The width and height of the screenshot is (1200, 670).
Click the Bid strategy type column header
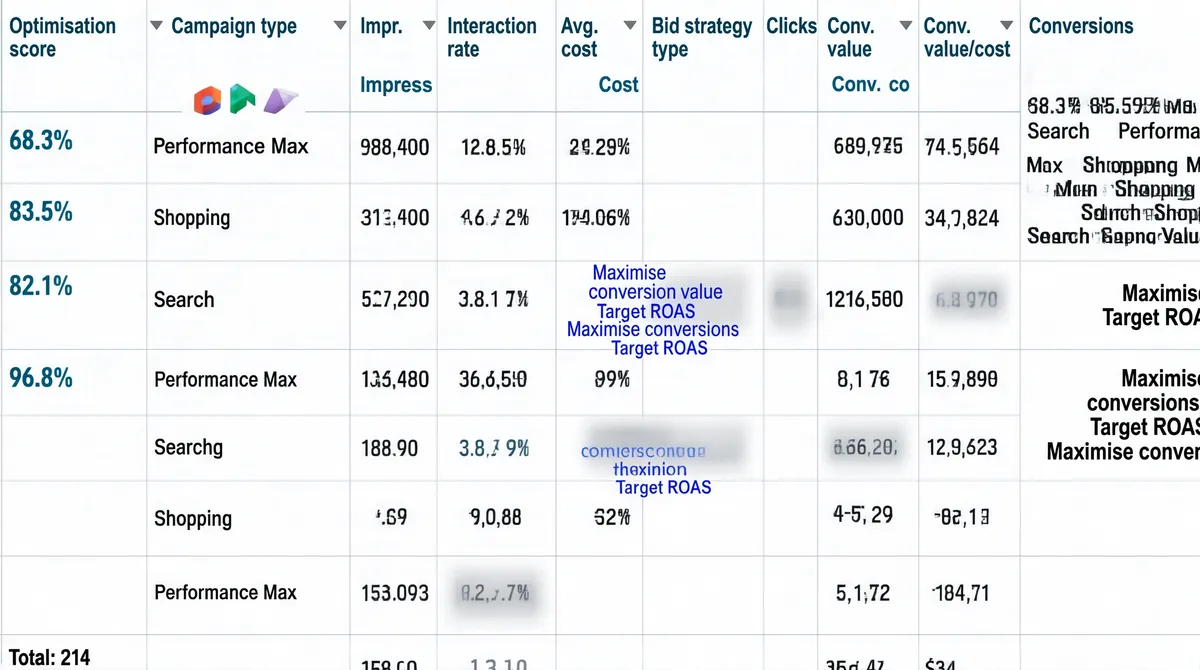tap(701, 37)
